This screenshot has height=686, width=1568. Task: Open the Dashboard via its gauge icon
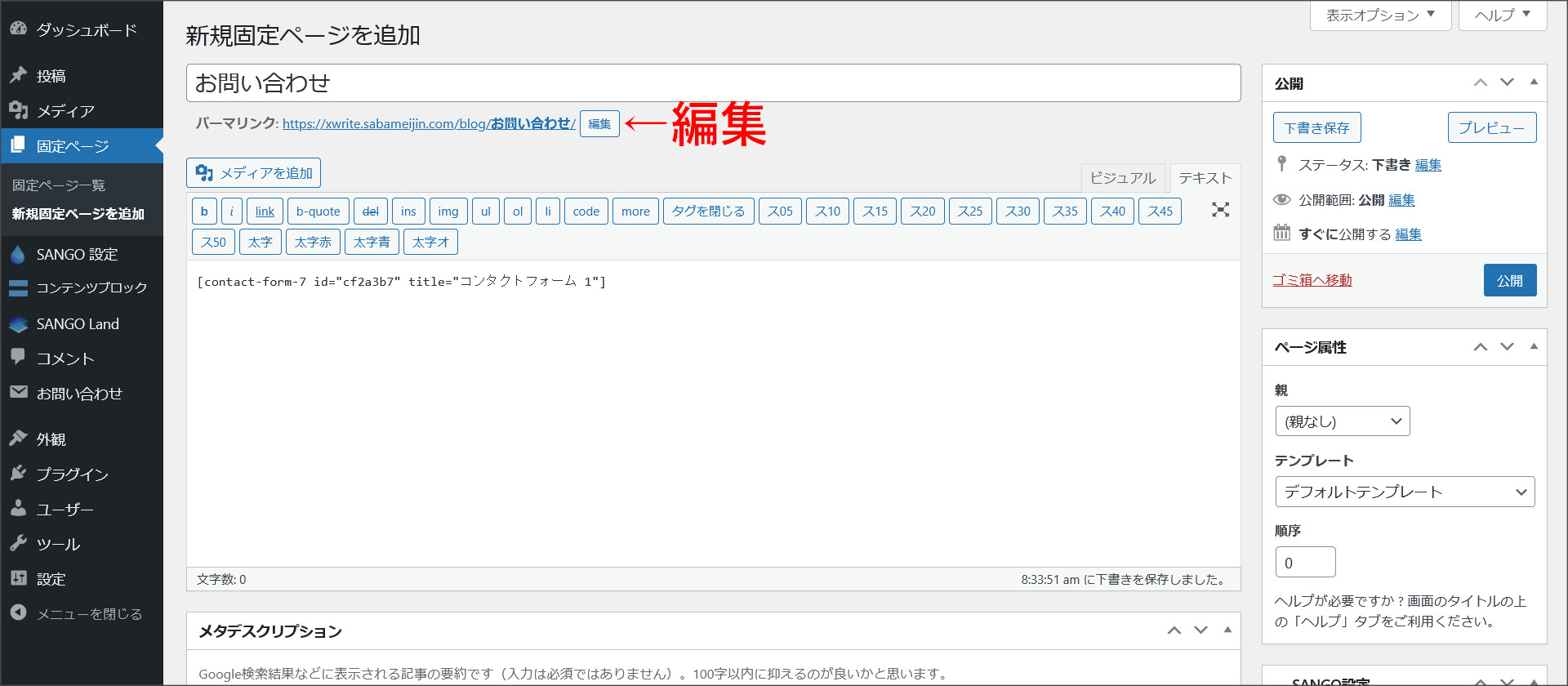tap(18, 29)
